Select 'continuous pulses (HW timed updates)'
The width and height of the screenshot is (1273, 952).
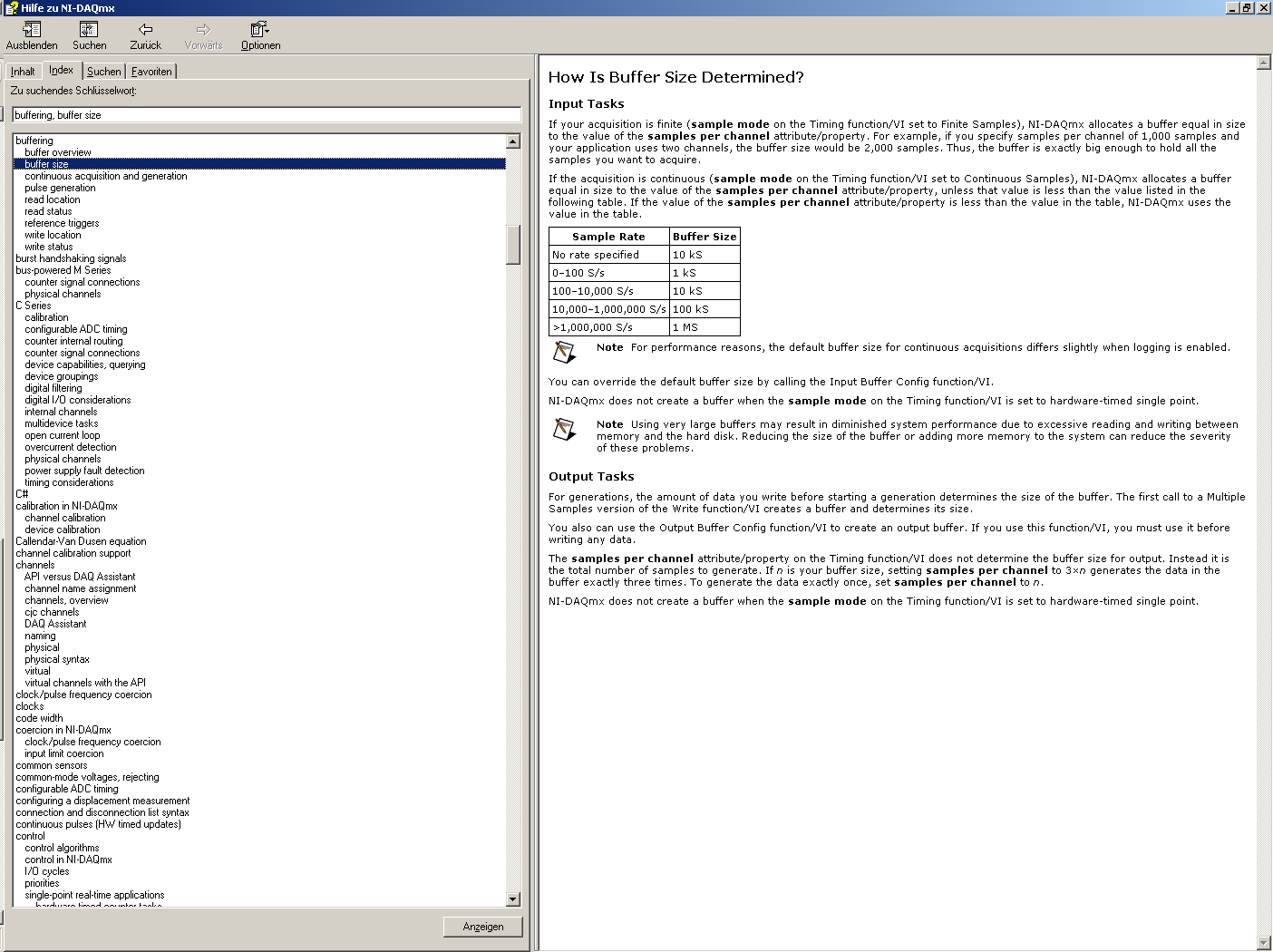pos(98,824)
